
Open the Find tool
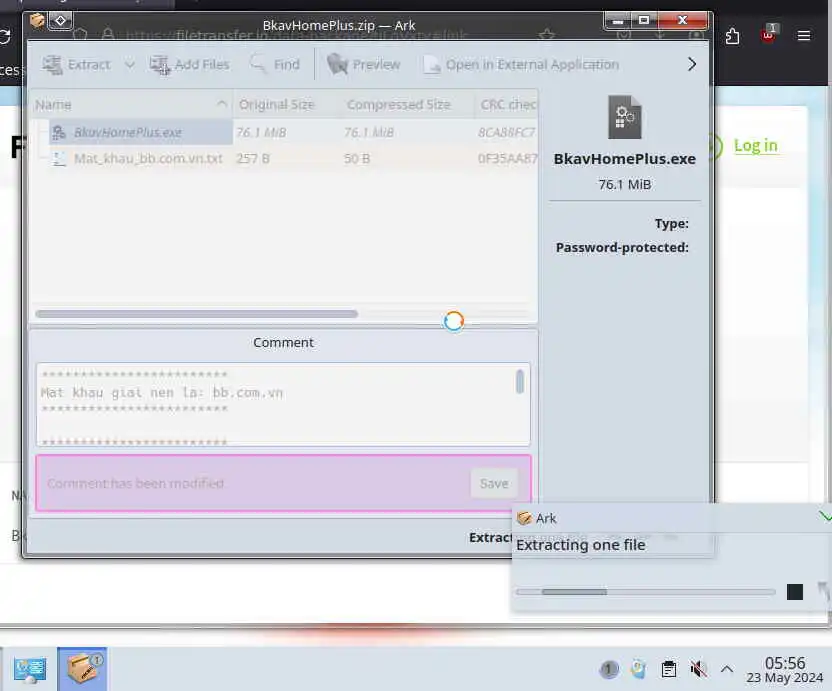(275, 65)
